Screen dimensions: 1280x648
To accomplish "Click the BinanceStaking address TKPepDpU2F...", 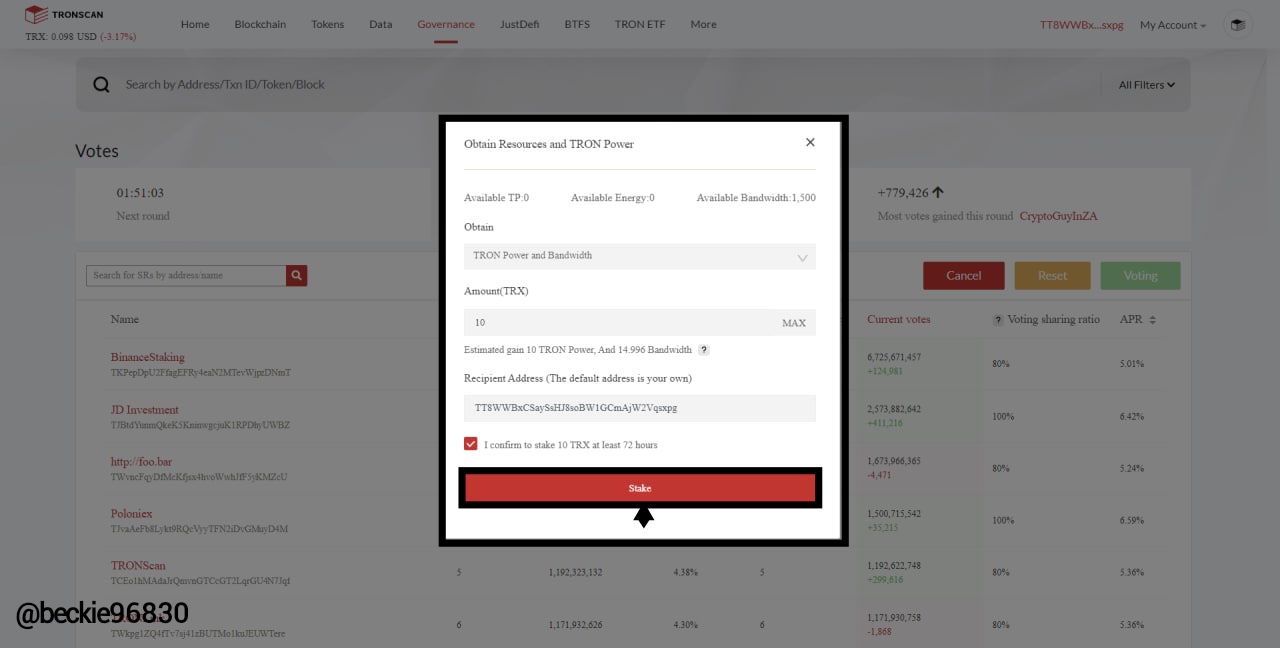I will 200,373.
